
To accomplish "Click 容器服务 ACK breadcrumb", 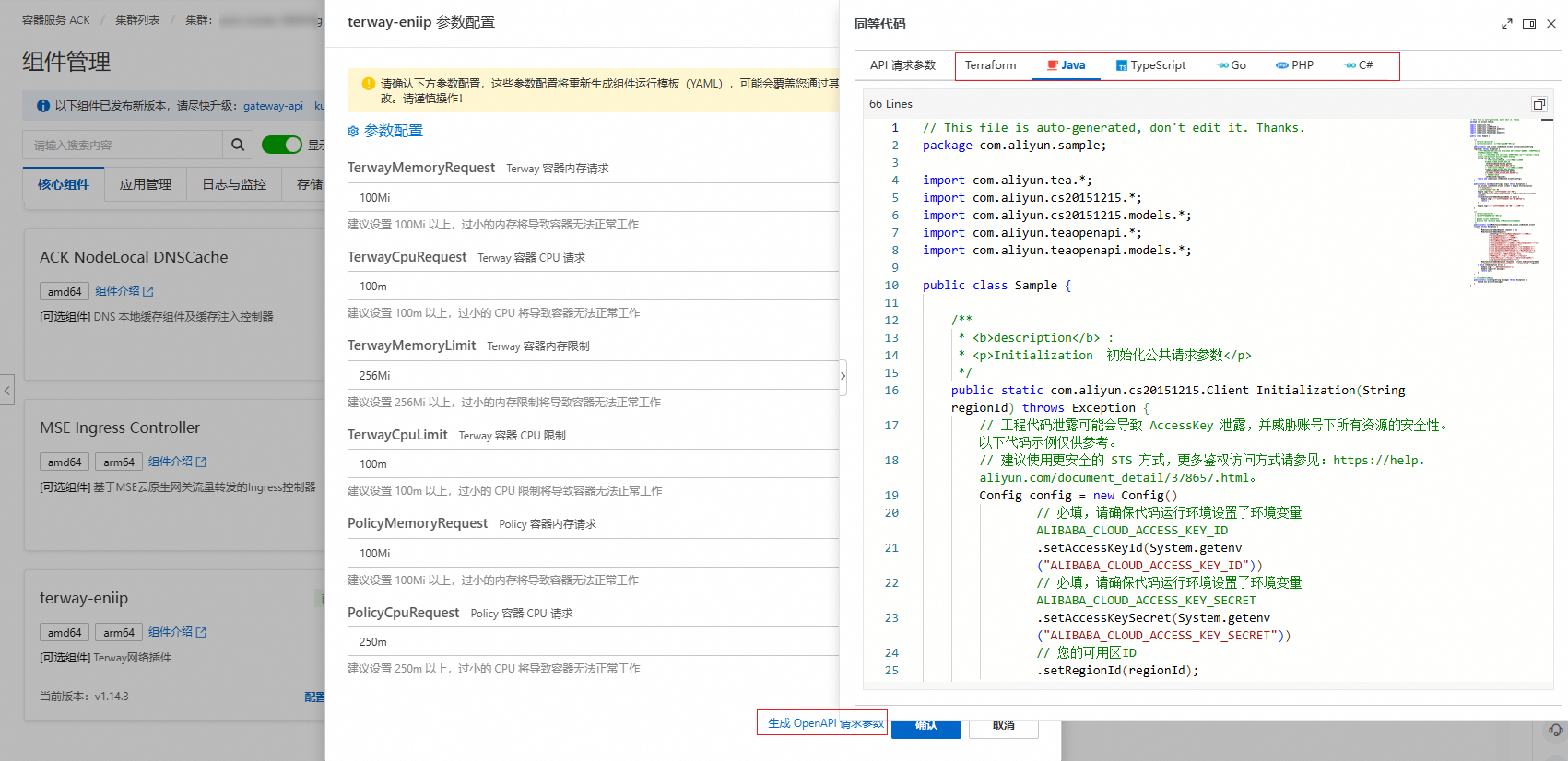I will [x=56, y=19].
